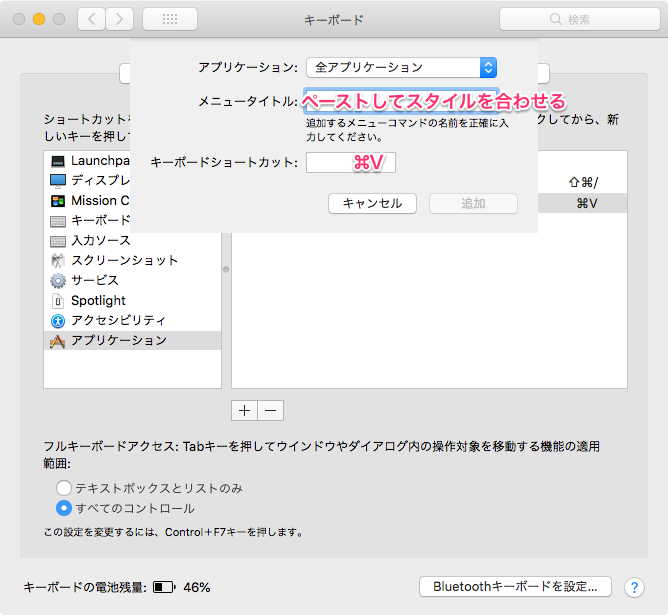
Task: Select the ディスプレイ icon in list
Action: 58,181
